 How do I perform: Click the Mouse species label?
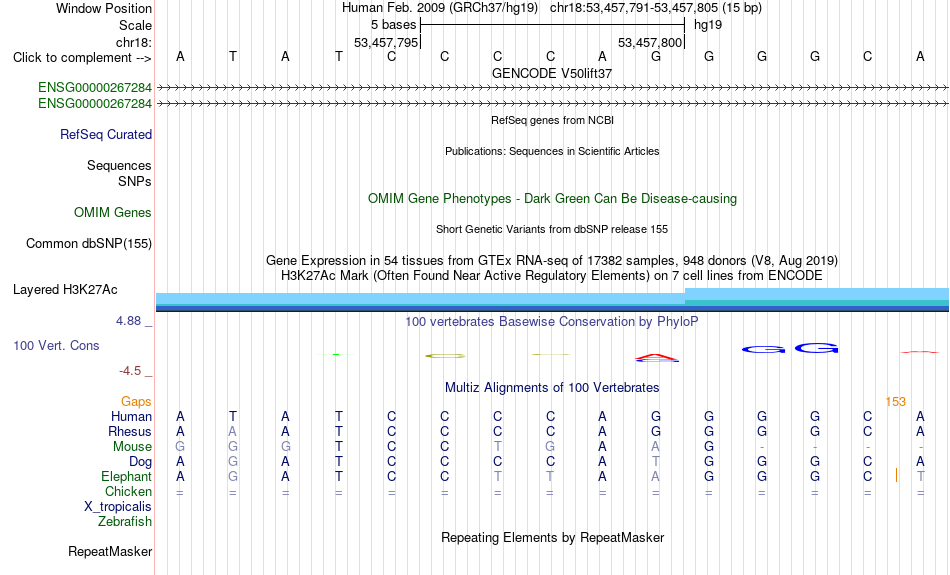point(132,447)
